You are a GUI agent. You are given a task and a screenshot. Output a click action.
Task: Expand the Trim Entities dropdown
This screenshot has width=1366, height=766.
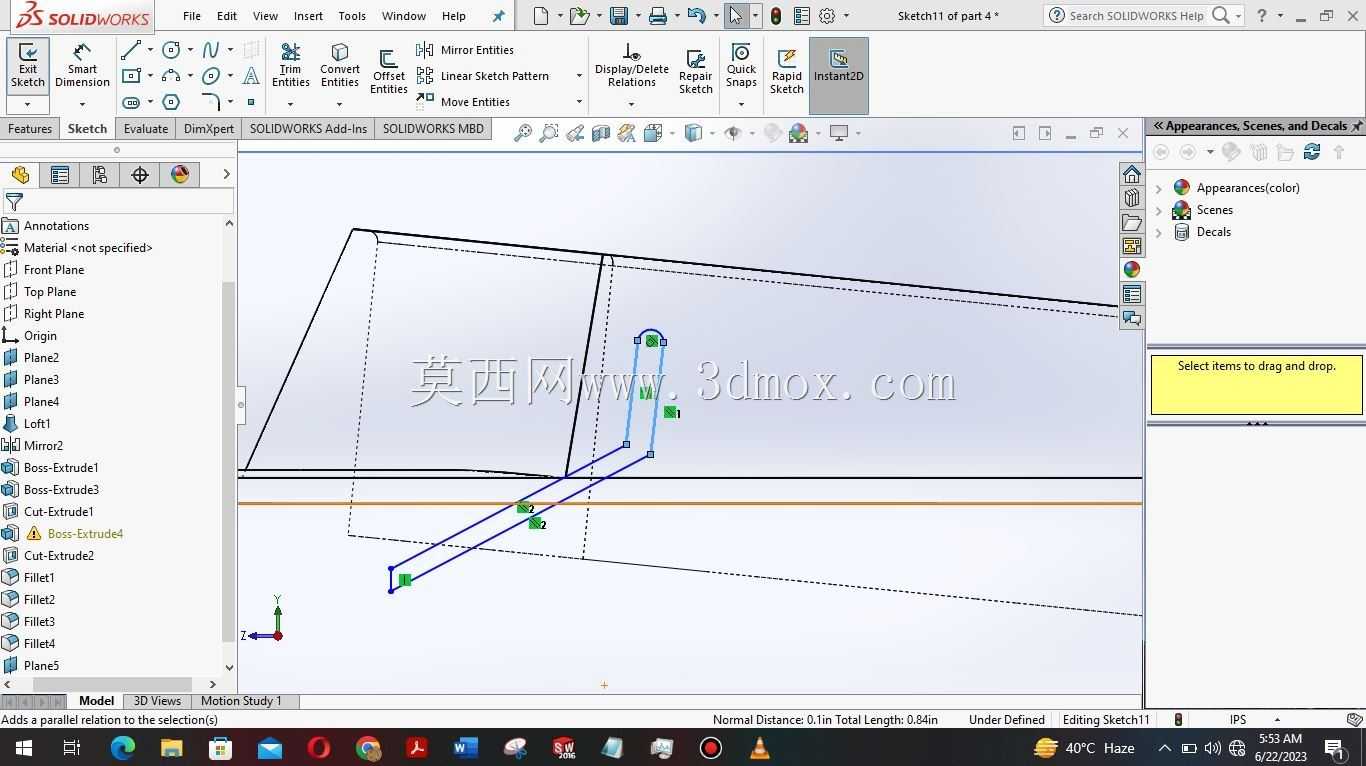(x=290, y=104)
